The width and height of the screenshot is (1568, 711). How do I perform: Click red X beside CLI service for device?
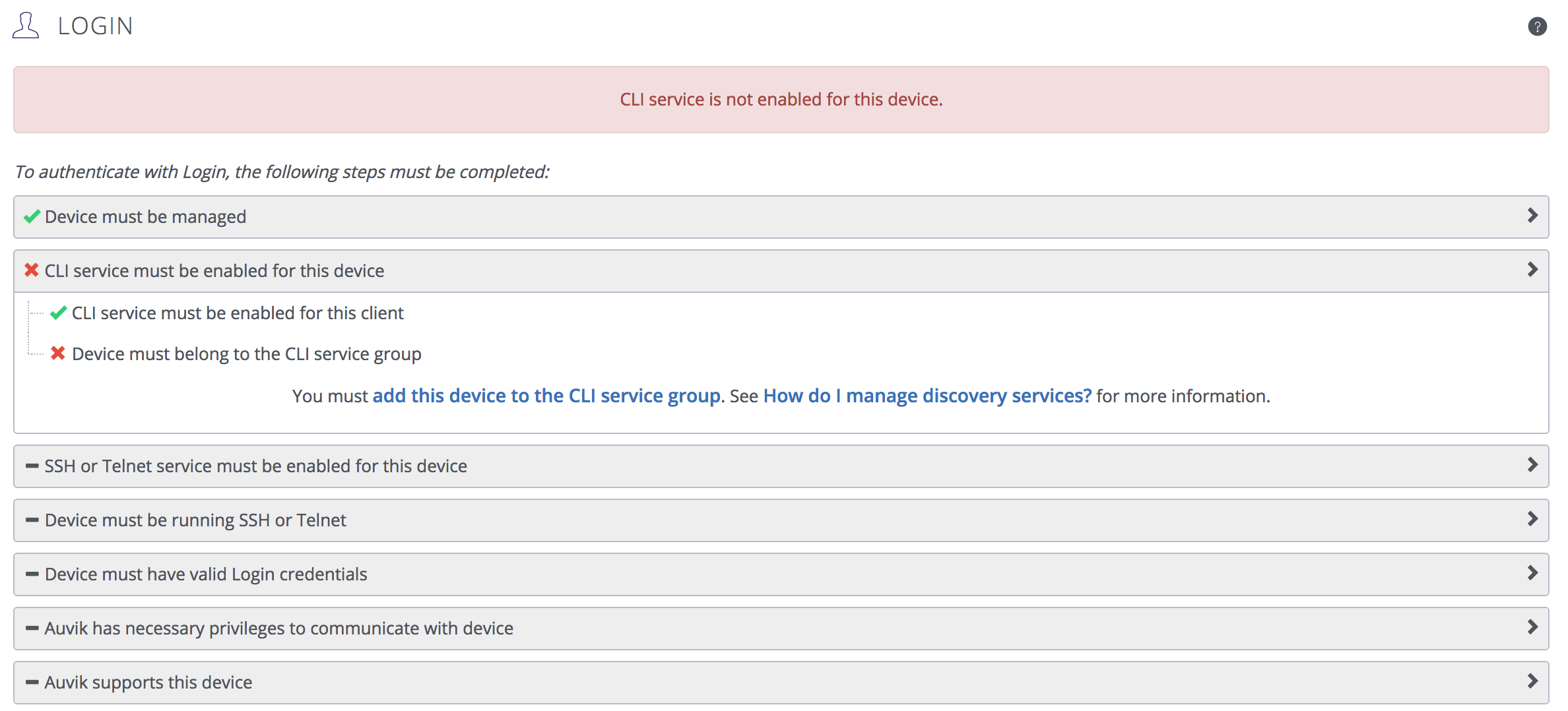(x=32, y=270)
